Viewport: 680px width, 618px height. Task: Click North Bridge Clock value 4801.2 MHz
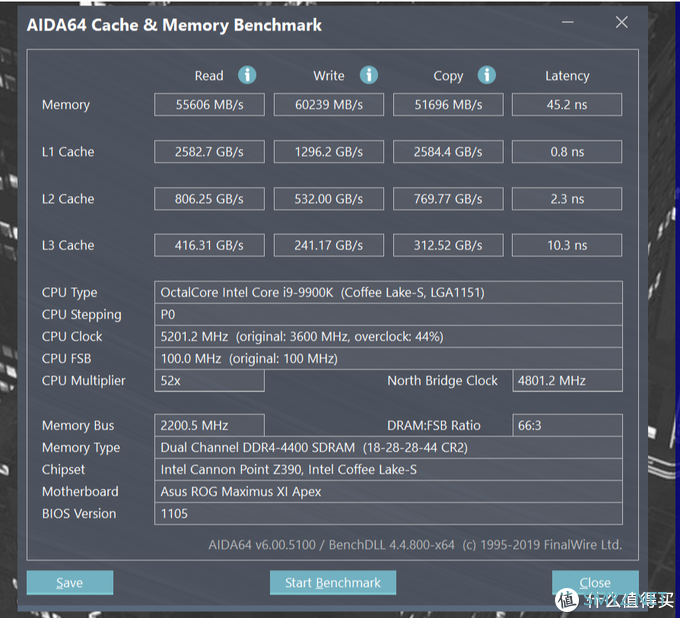(x=567, y=381)
